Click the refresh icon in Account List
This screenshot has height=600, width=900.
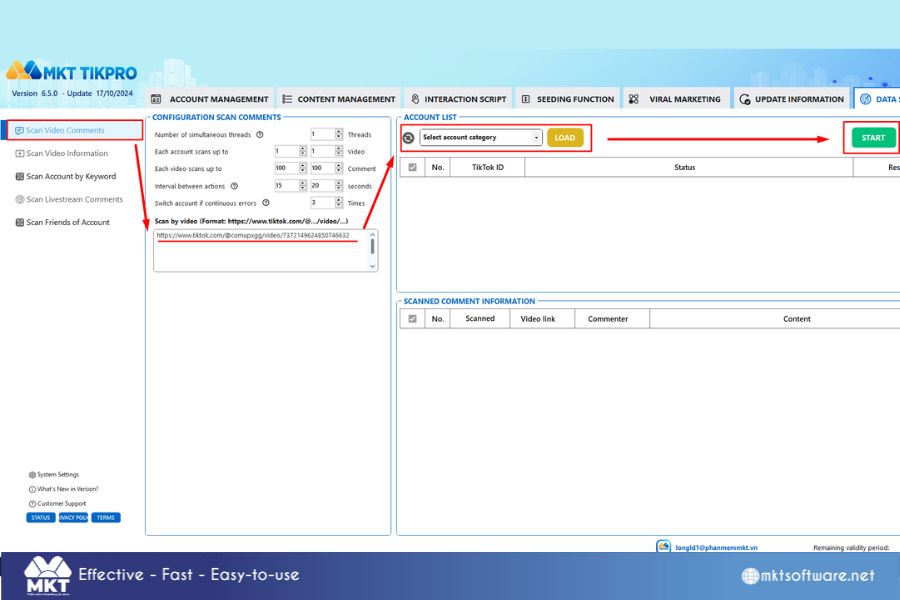[x=408, y=138]
